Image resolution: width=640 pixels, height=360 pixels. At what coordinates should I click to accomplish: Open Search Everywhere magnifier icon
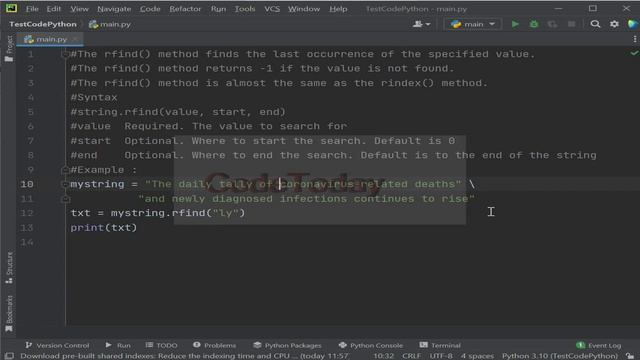pyautogui.click(x=595, y=24)
